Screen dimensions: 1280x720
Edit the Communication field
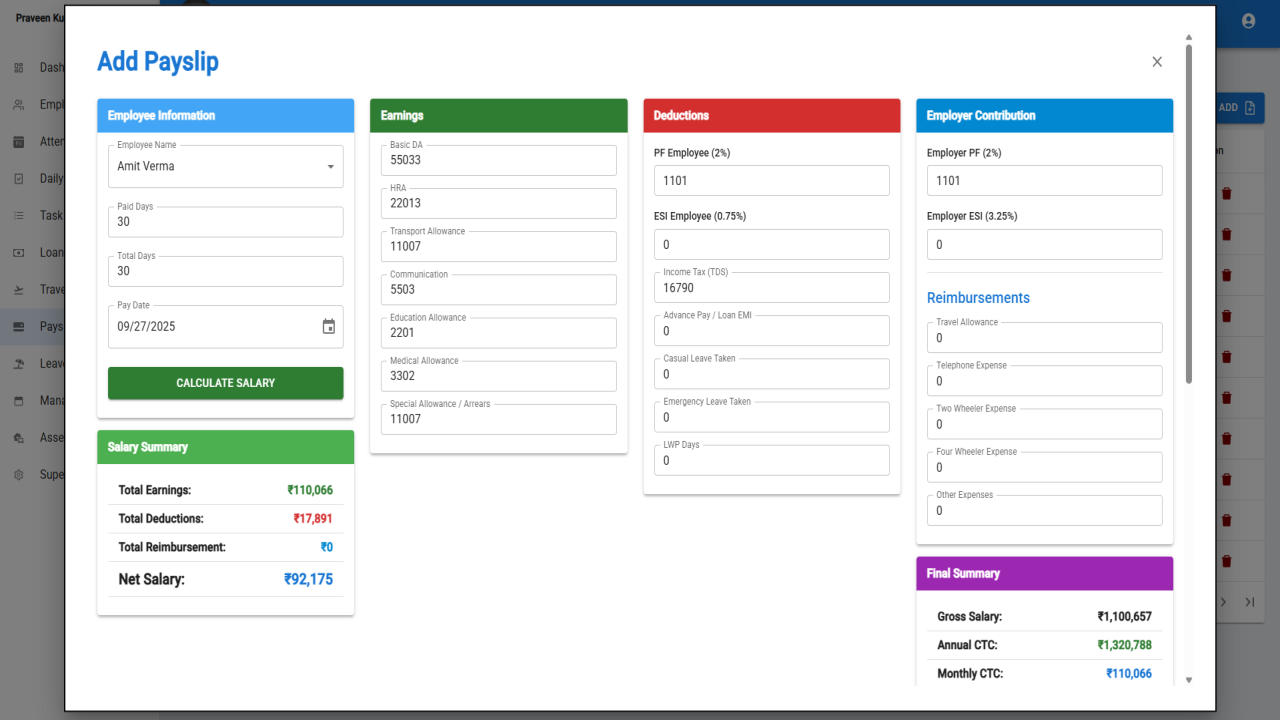(x=499, y=289)
